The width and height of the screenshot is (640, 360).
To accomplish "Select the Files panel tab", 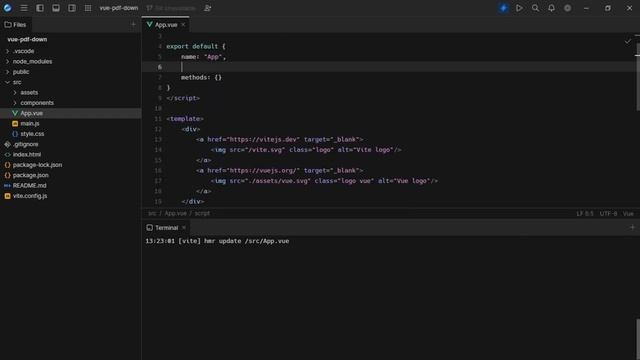I will point(16,25).
